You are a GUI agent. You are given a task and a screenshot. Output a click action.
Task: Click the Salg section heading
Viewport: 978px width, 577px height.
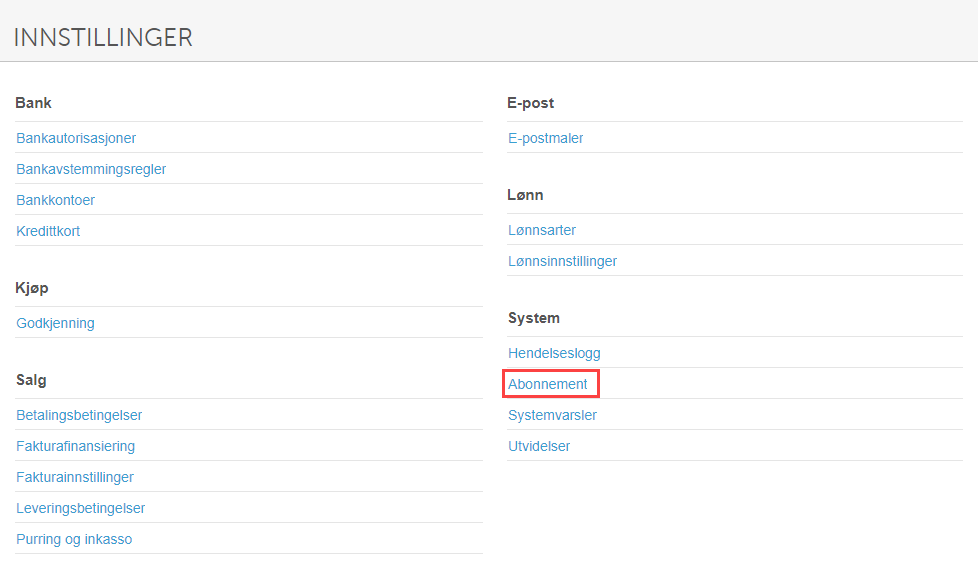pos(31,380)
